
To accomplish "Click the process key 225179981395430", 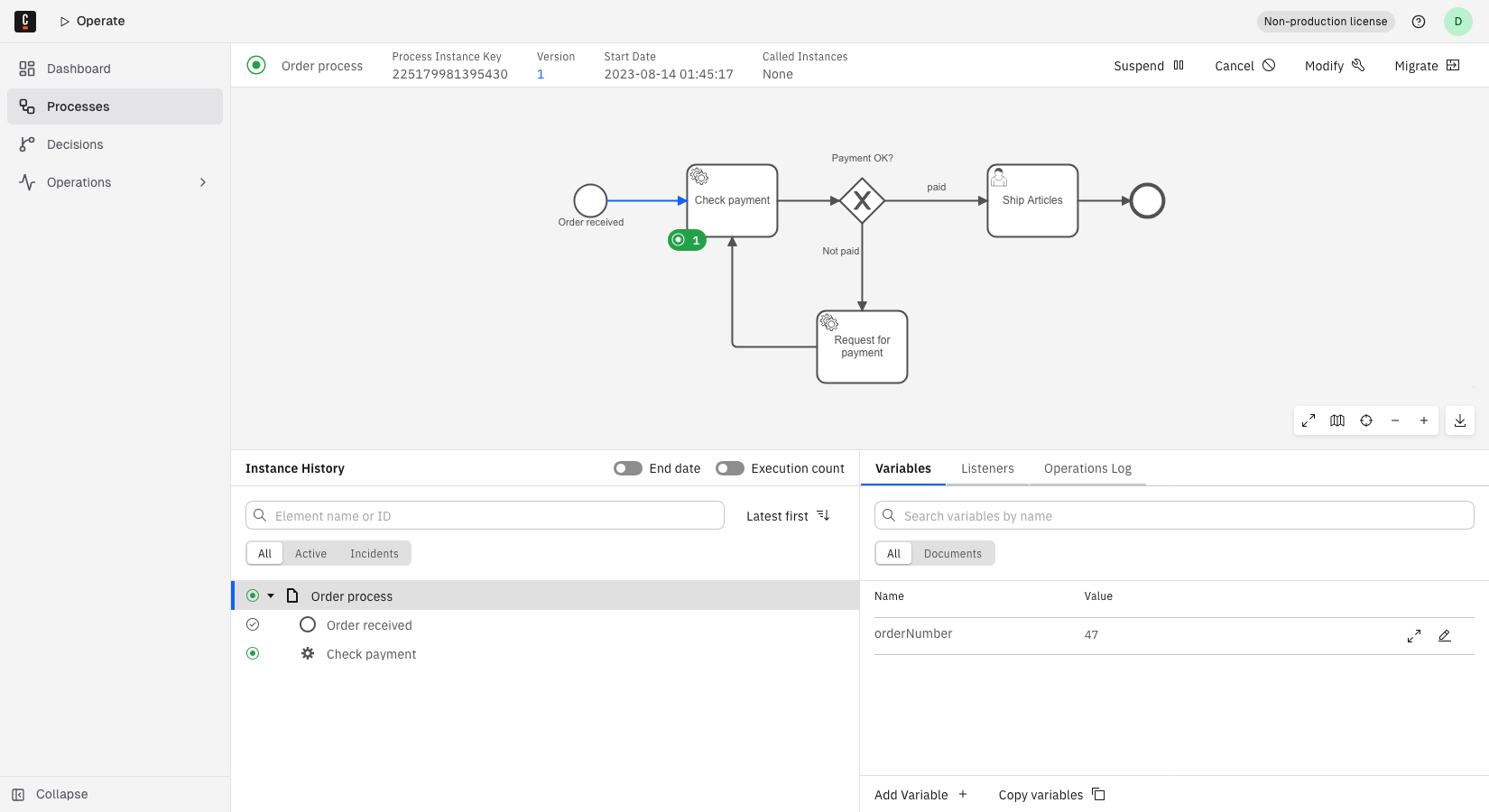I will point(449,75).
